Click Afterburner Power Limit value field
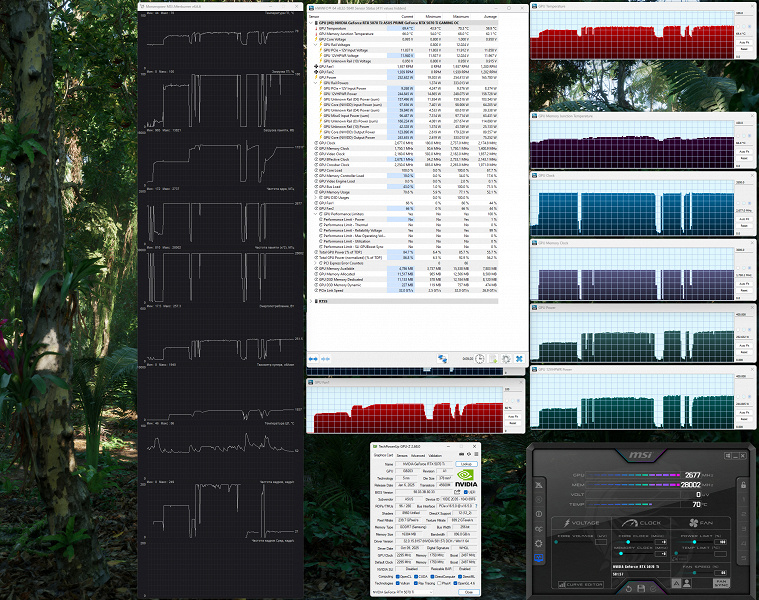759x600 pixels. (720, 542)
